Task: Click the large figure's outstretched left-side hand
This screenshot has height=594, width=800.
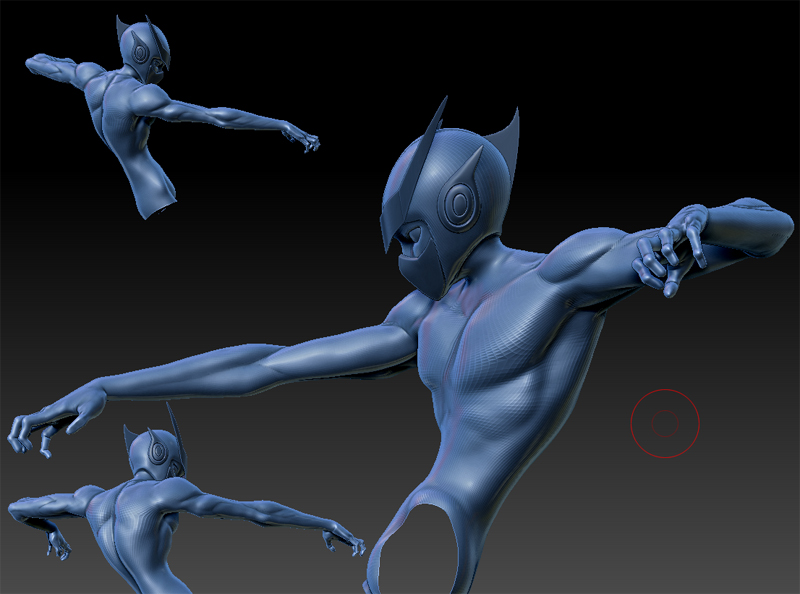Action: (x=56, y=418)
